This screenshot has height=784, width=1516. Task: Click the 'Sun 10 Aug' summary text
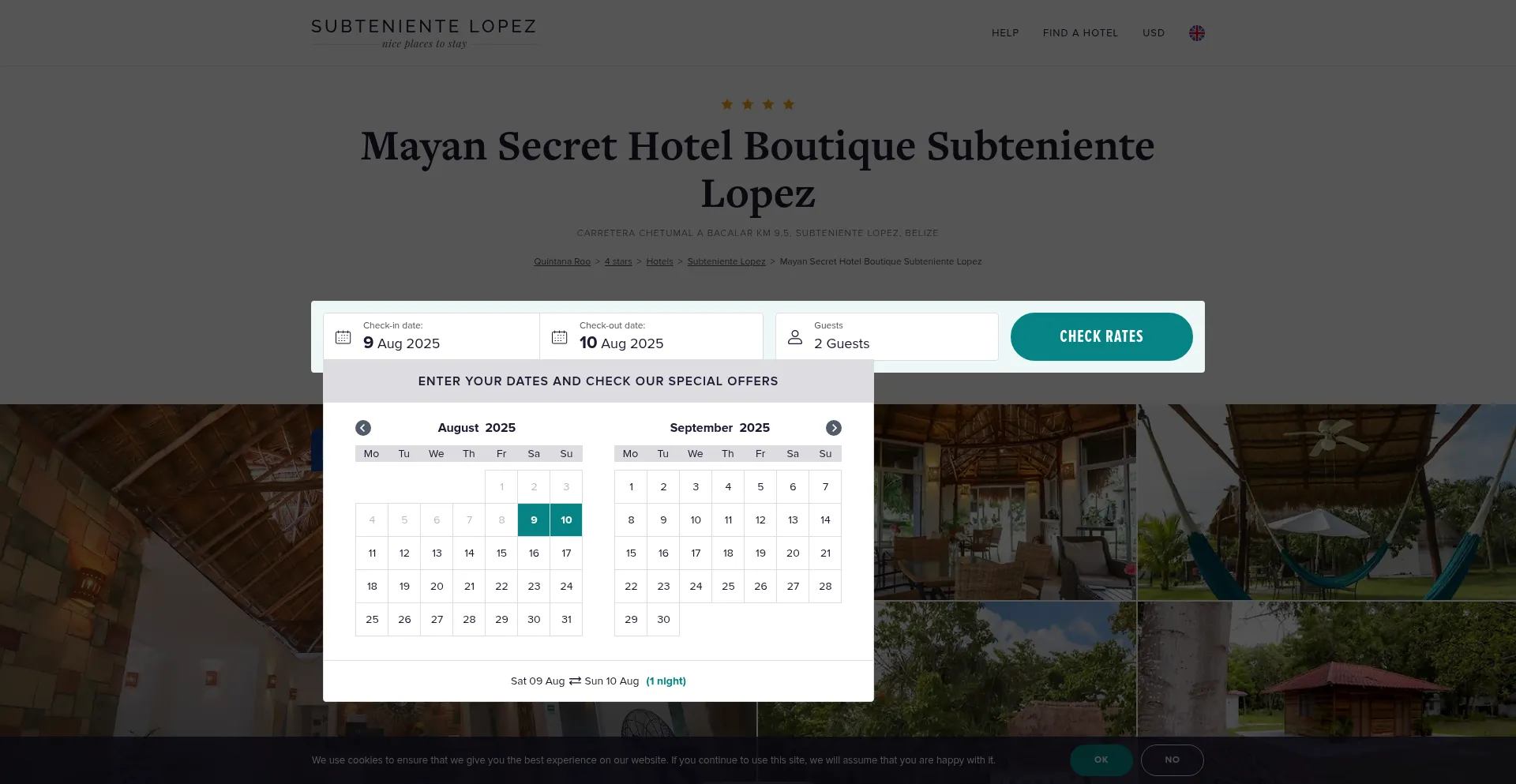[x=612, y=681]
